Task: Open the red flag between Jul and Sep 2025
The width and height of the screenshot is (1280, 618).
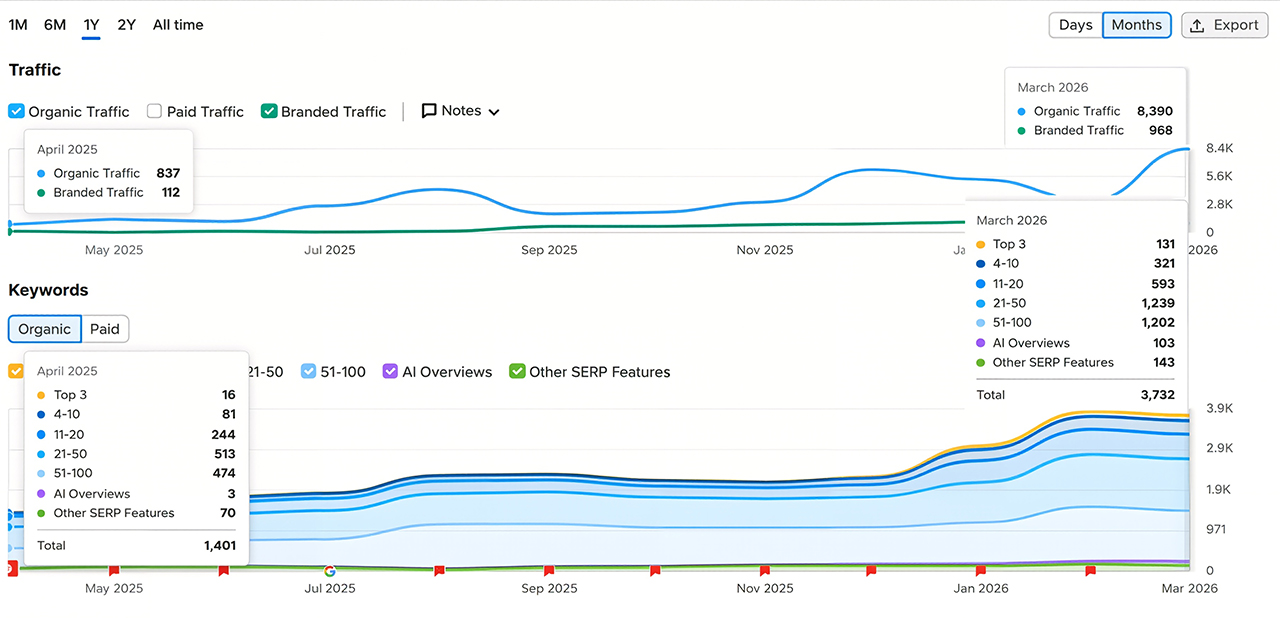Action: coord(439,571)
